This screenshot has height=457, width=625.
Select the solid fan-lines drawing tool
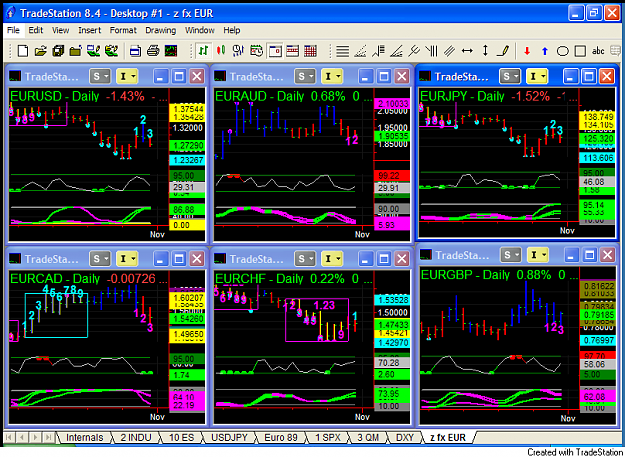pos(396,51)
